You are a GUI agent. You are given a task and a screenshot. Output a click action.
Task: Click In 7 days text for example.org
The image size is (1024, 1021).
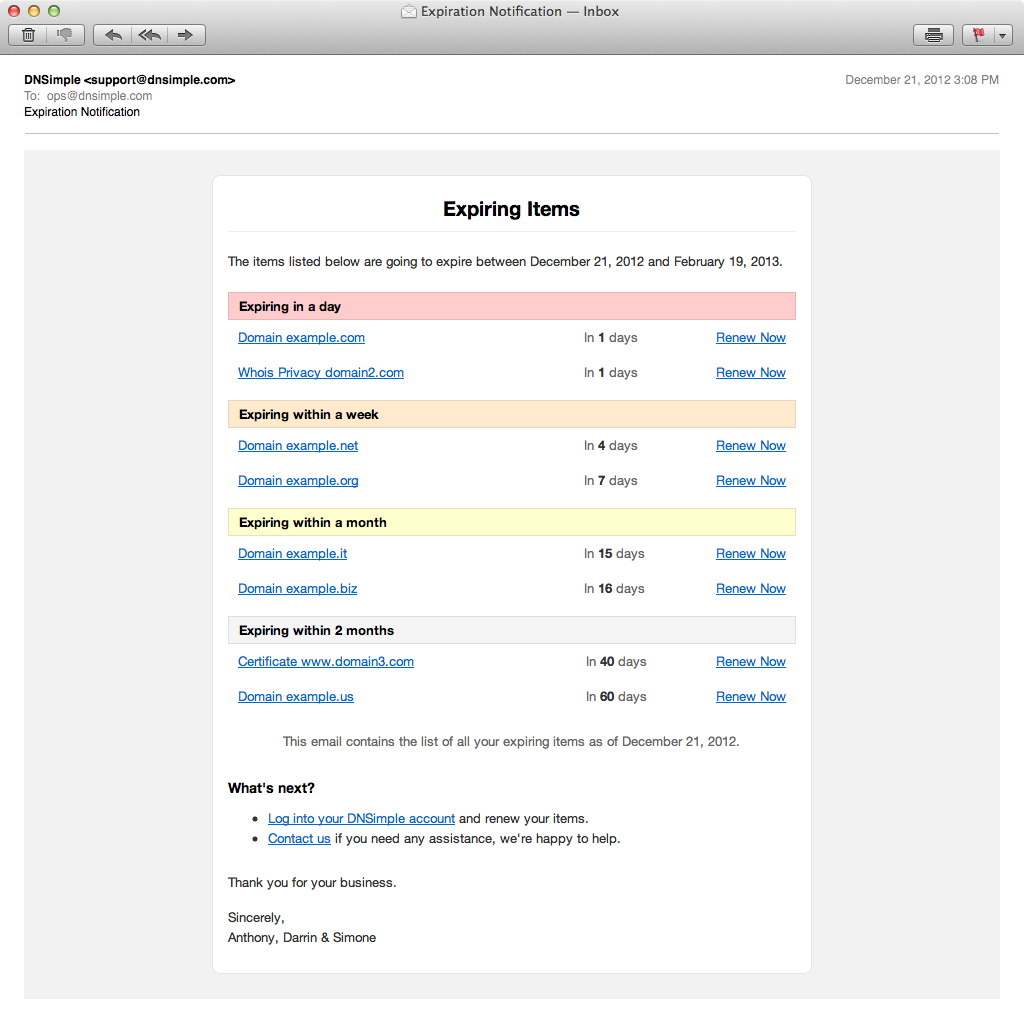611,481
